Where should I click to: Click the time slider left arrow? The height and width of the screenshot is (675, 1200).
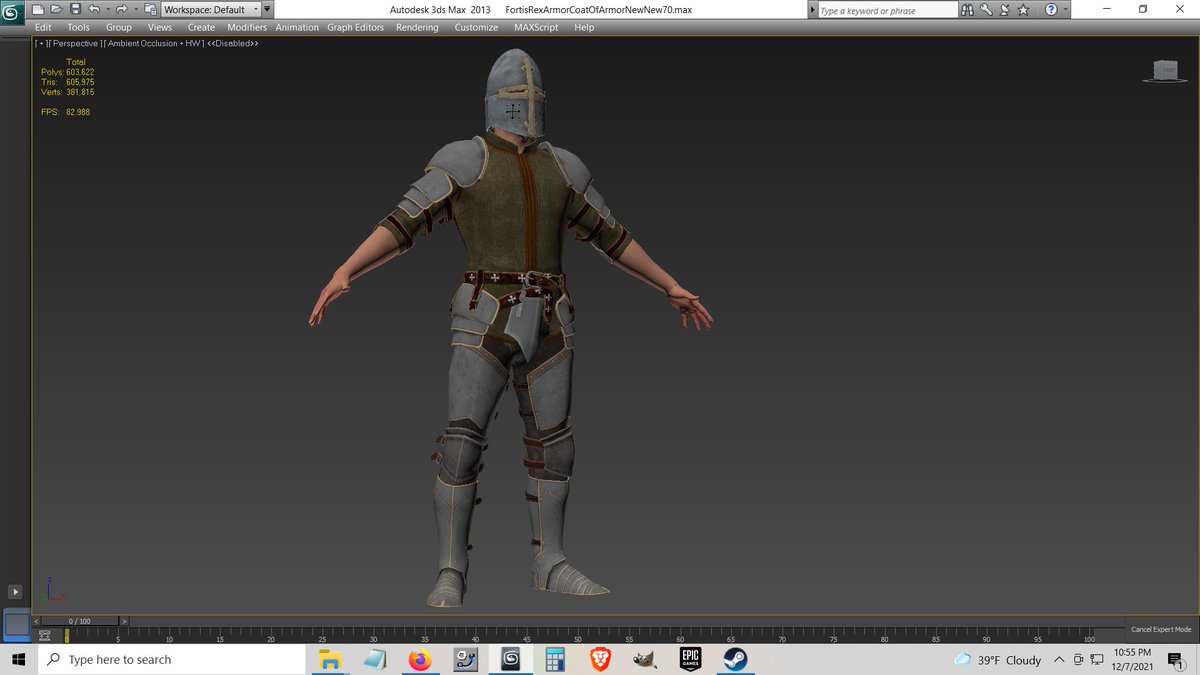(x=37, y=621)
